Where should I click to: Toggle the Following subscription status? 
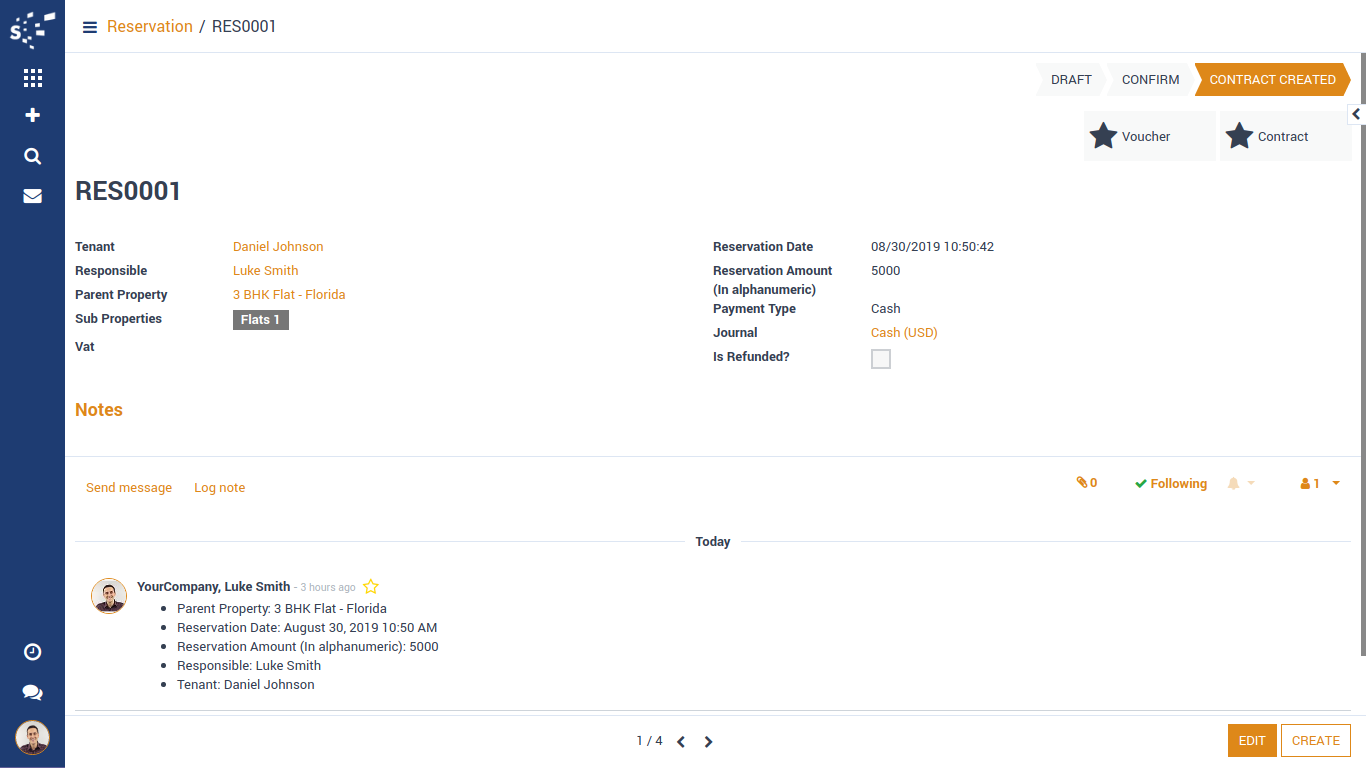[x=1171, y=484]
